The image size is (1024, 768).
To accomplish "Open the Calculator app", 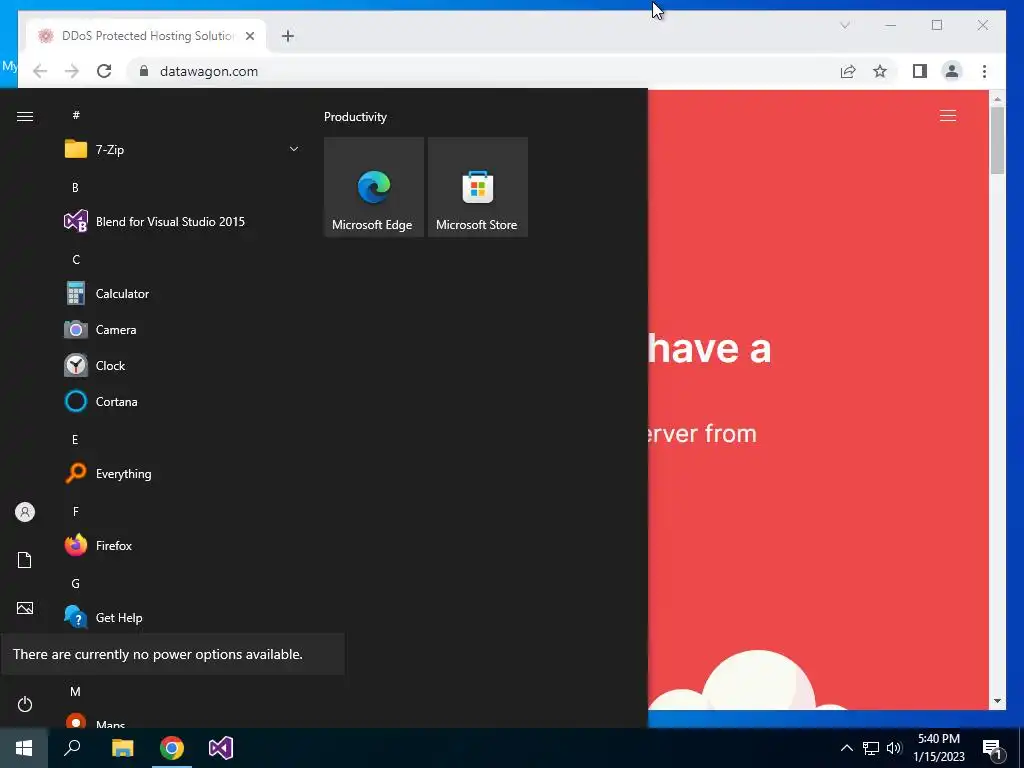I will [182, 294].
